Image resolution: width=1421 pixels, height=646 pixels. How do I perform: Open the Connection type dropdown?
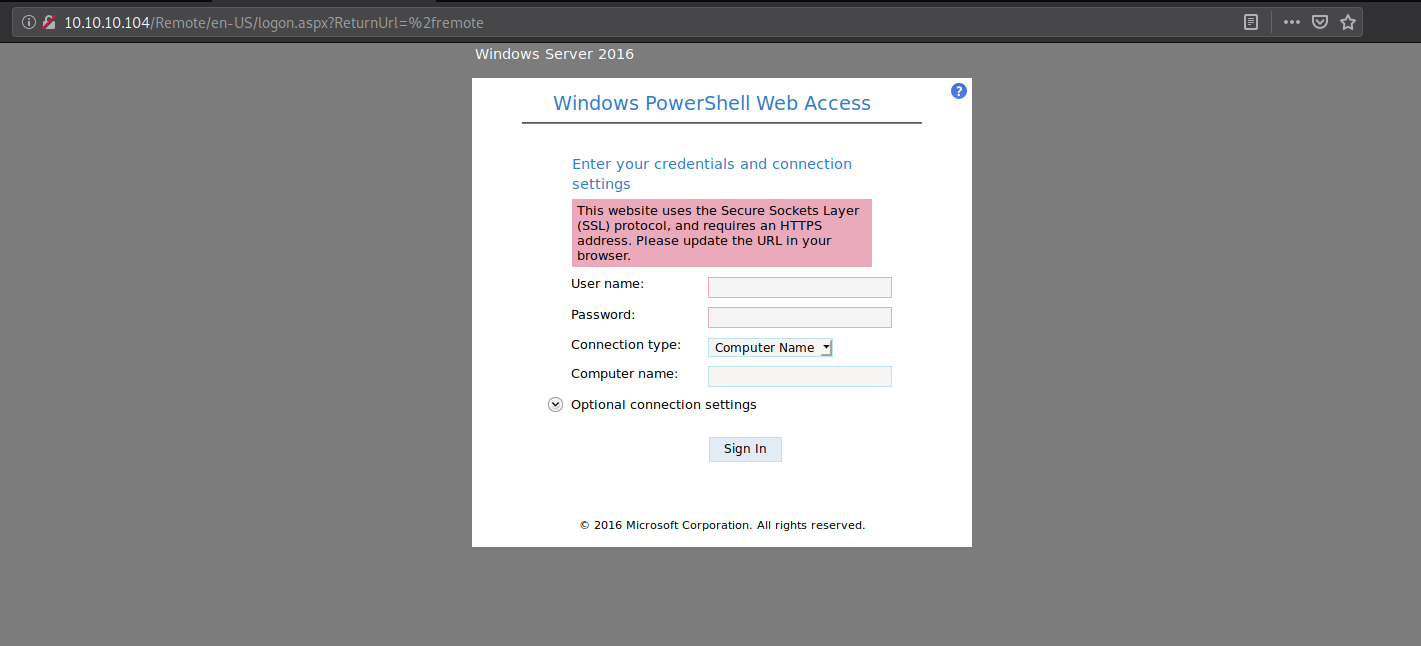tap(770, 348)
